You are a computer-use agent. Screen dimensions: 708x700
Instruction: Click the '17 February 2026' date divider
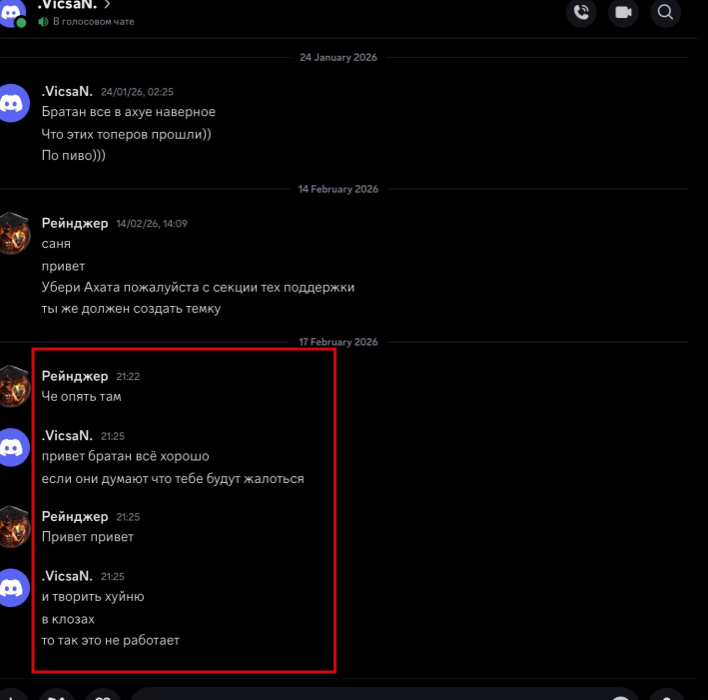pos(338,342)
